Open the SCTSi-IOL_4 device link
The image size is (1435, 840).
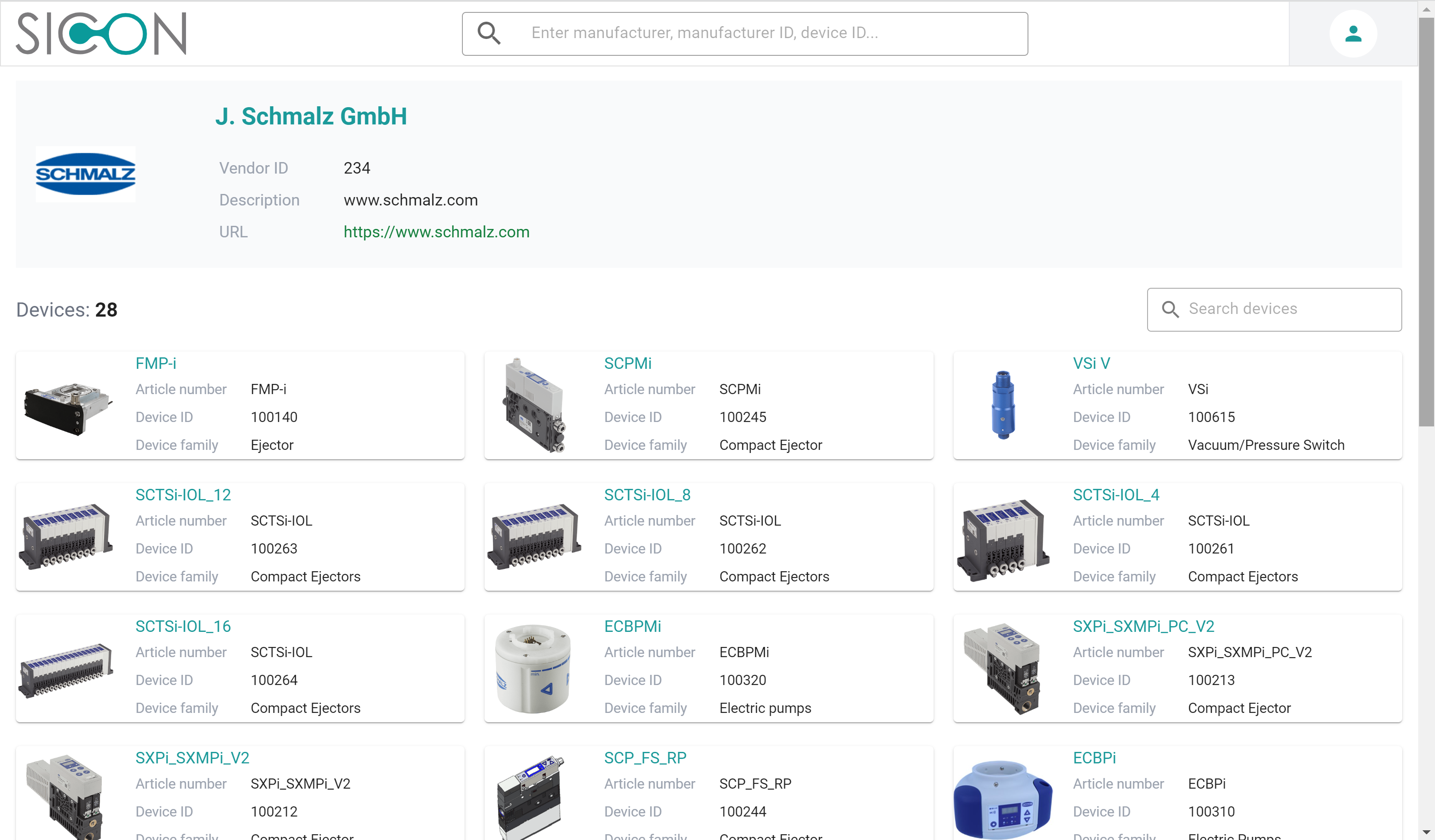click(x=1116, y=495)
